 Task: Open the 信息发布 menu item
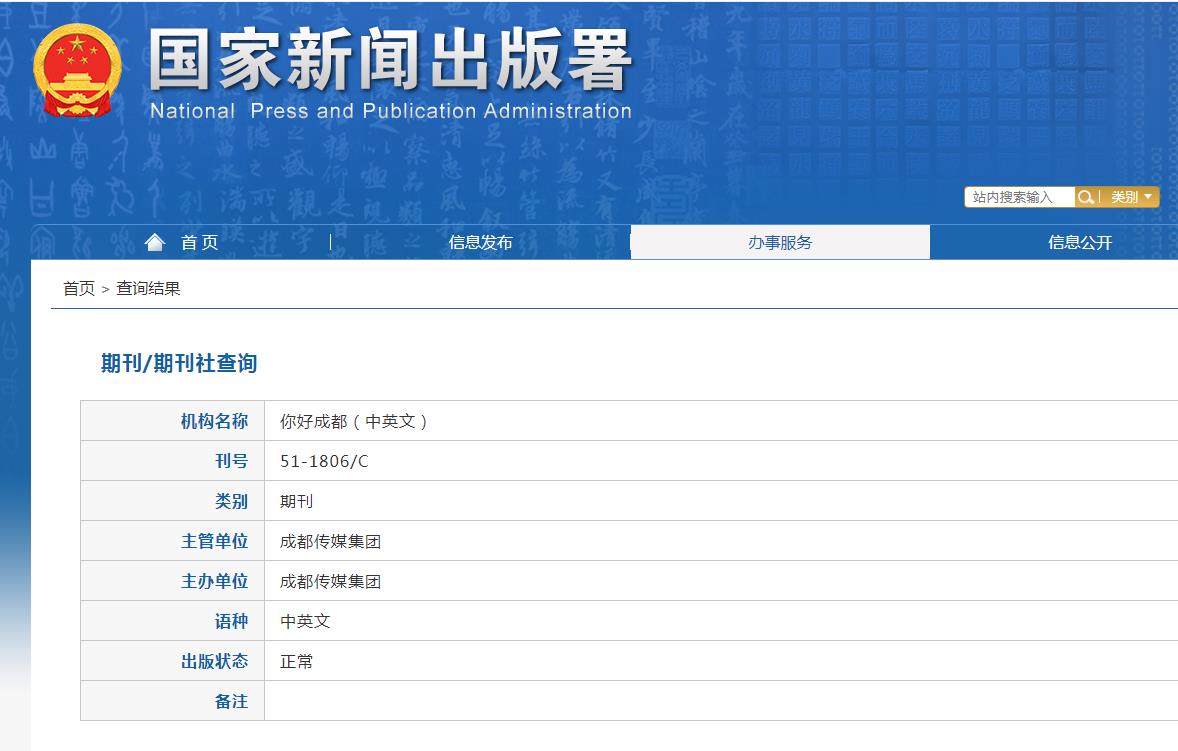point(479,241)
